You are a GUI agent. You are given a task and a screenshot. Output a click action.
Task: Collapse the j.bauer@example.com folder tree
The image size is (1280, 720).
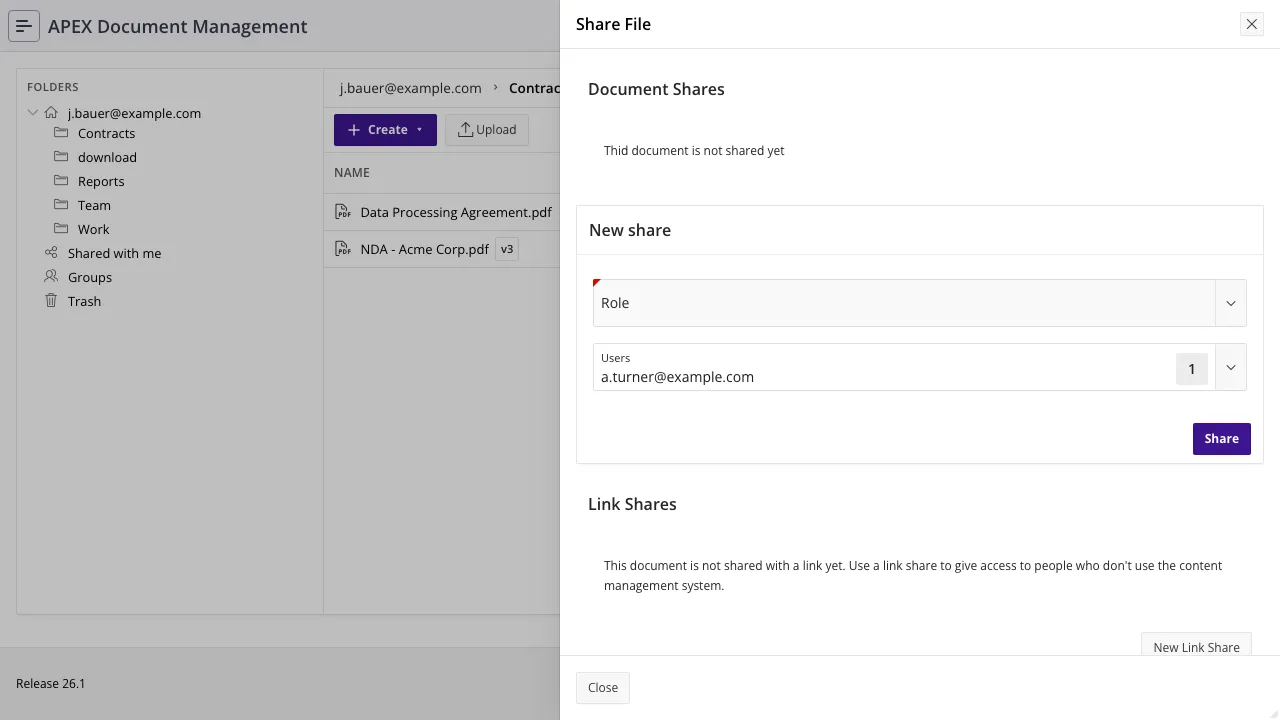[33, 113]
